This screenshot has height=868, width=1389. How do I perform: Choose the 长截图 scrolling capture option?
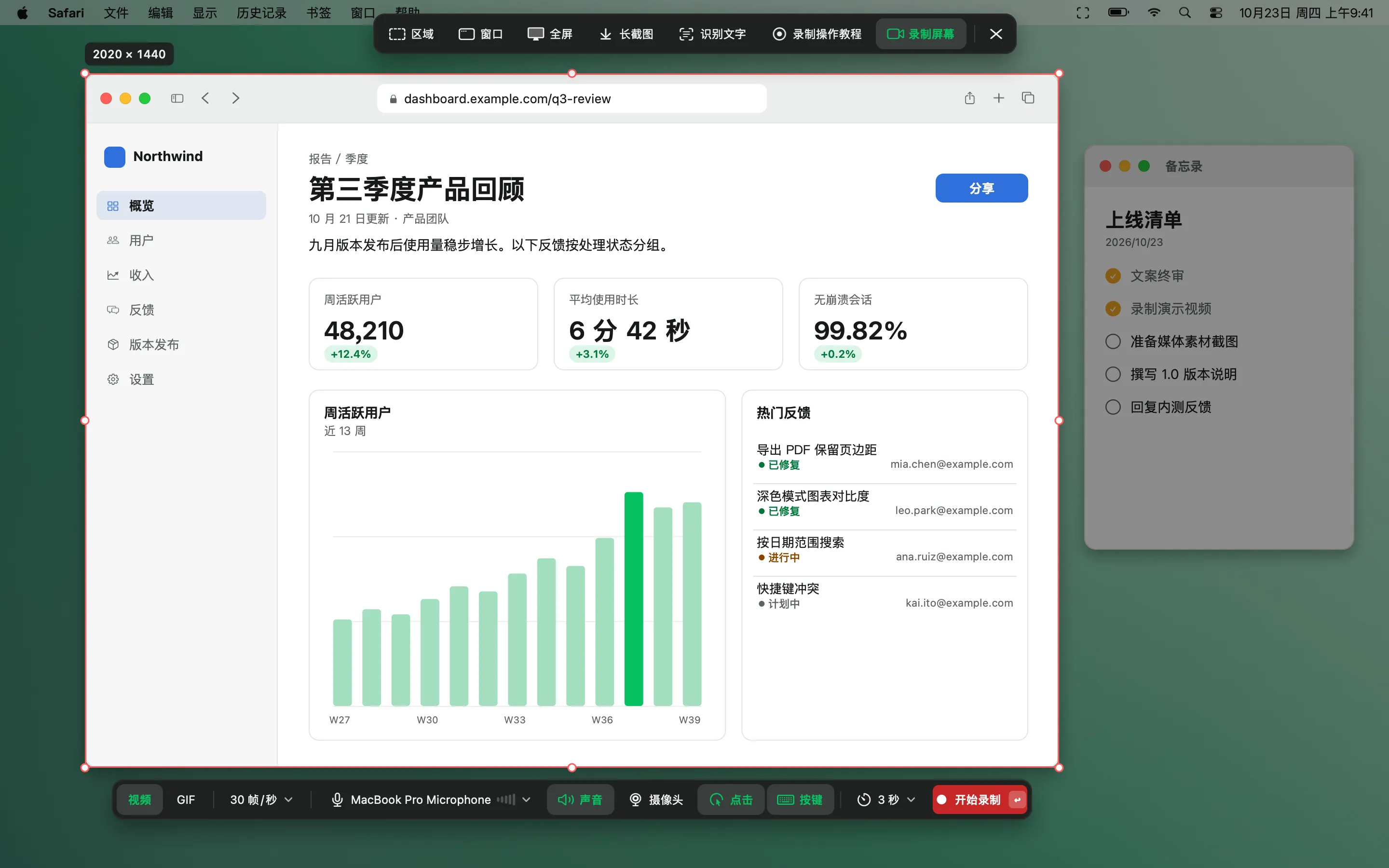pyautogui.click(x=626, y=34)
